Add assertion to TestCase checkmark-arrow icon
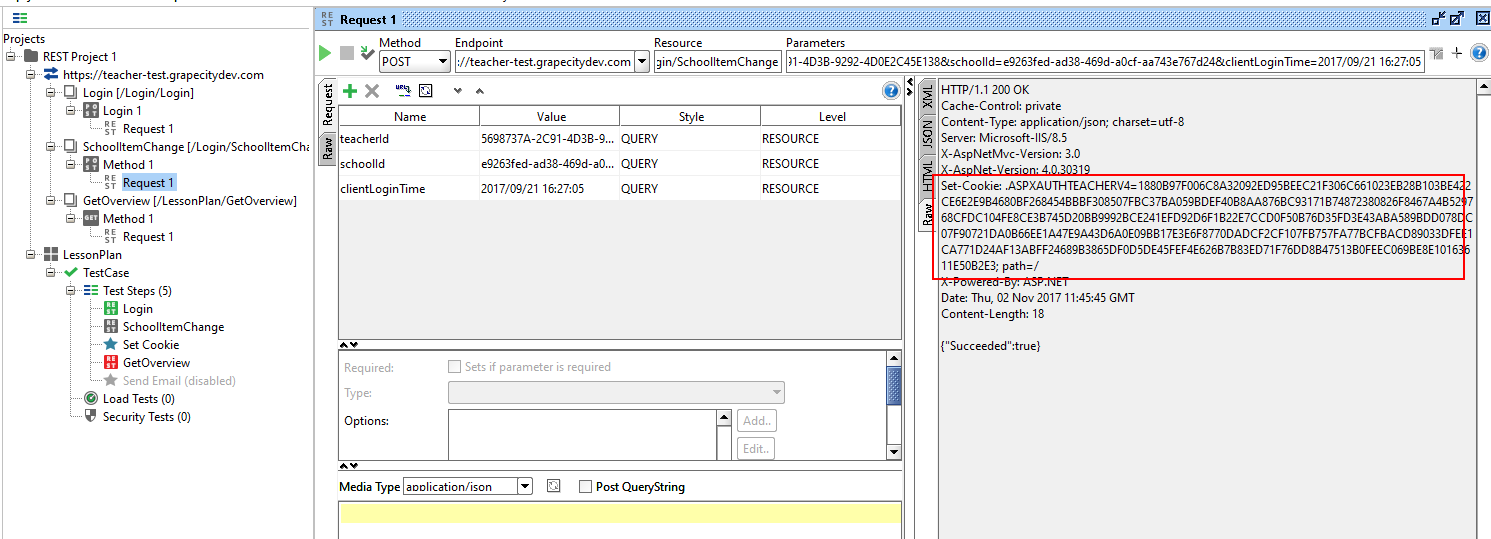Screen dimensions: 1491x539 coord(367,53)
